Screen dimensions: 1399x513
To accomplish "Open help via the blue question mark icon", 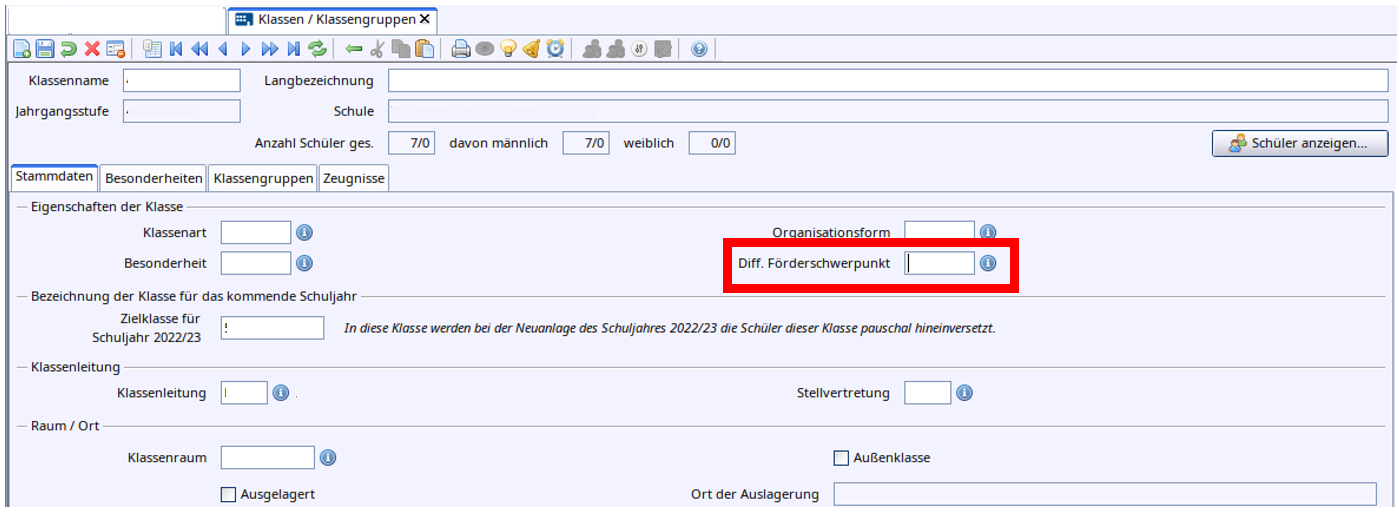I will (699, 49).
